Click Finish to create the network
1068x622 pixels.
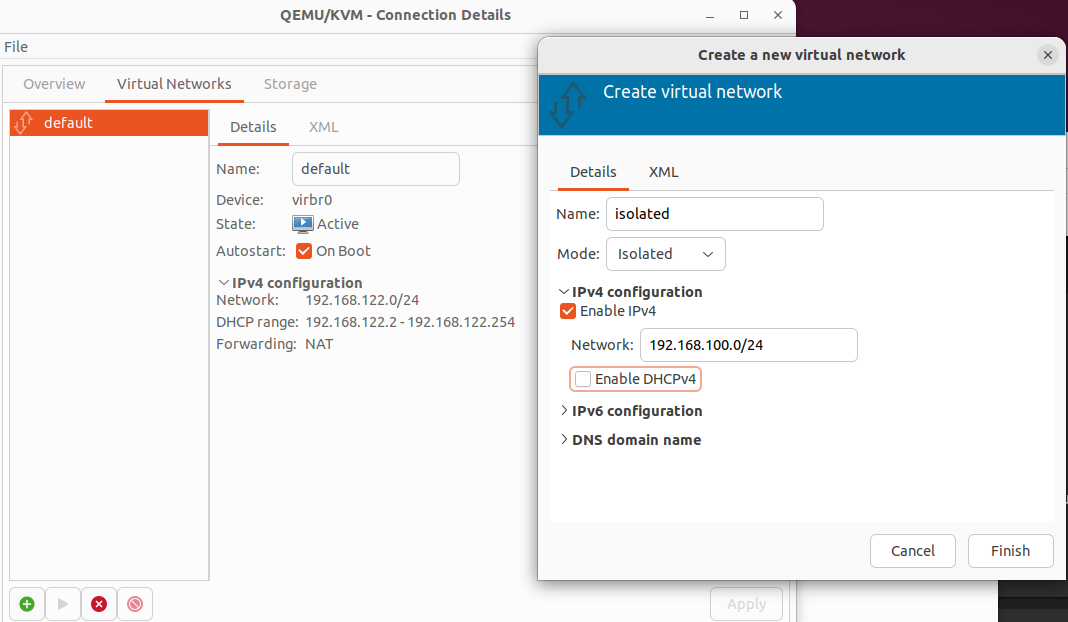point(1010,550)
